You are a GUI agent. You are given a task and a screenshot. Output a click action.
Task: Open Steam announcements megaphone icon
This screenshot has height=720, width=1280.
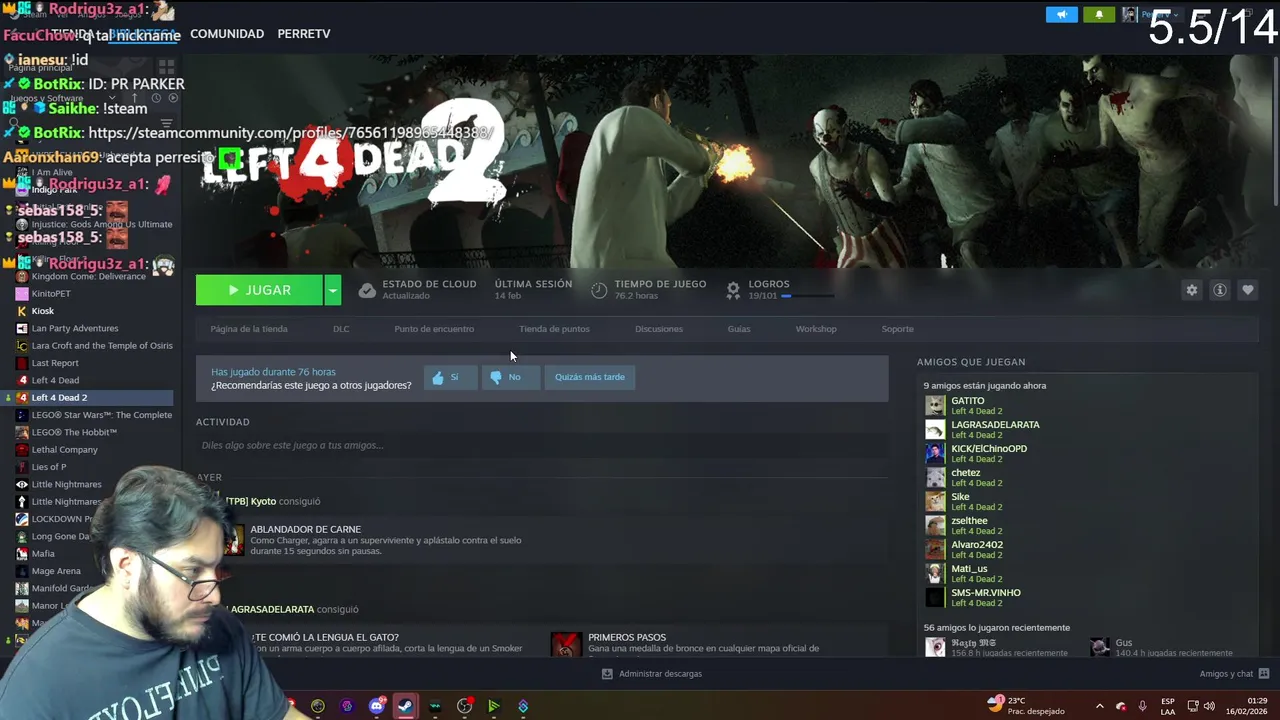[1062, 14]
